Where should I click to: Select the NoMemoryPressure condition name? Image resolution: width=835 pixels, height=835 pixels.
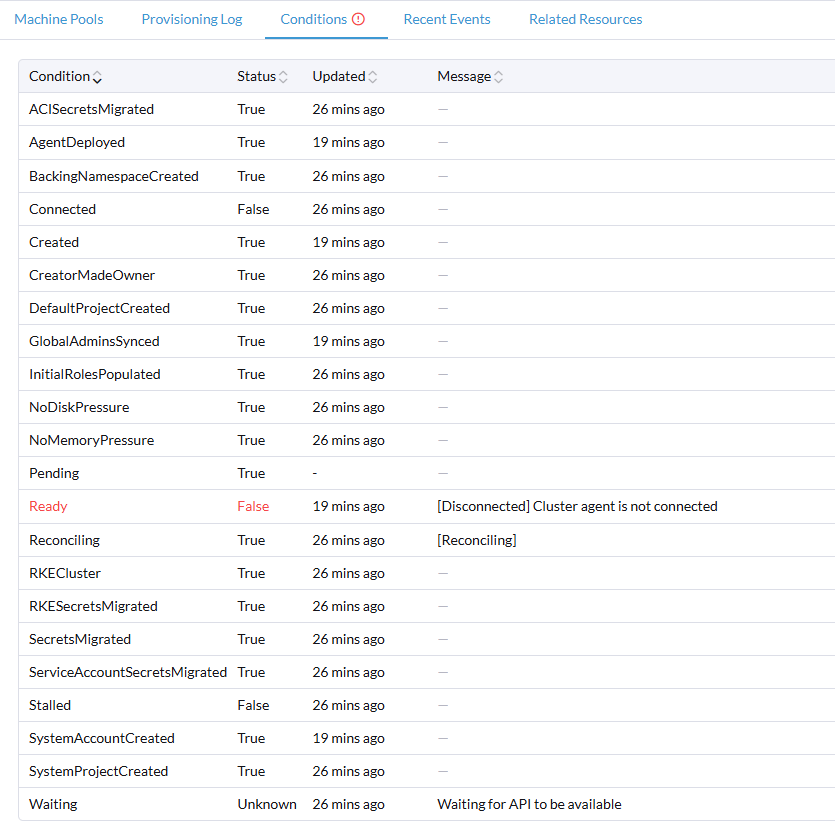(91, 440)
